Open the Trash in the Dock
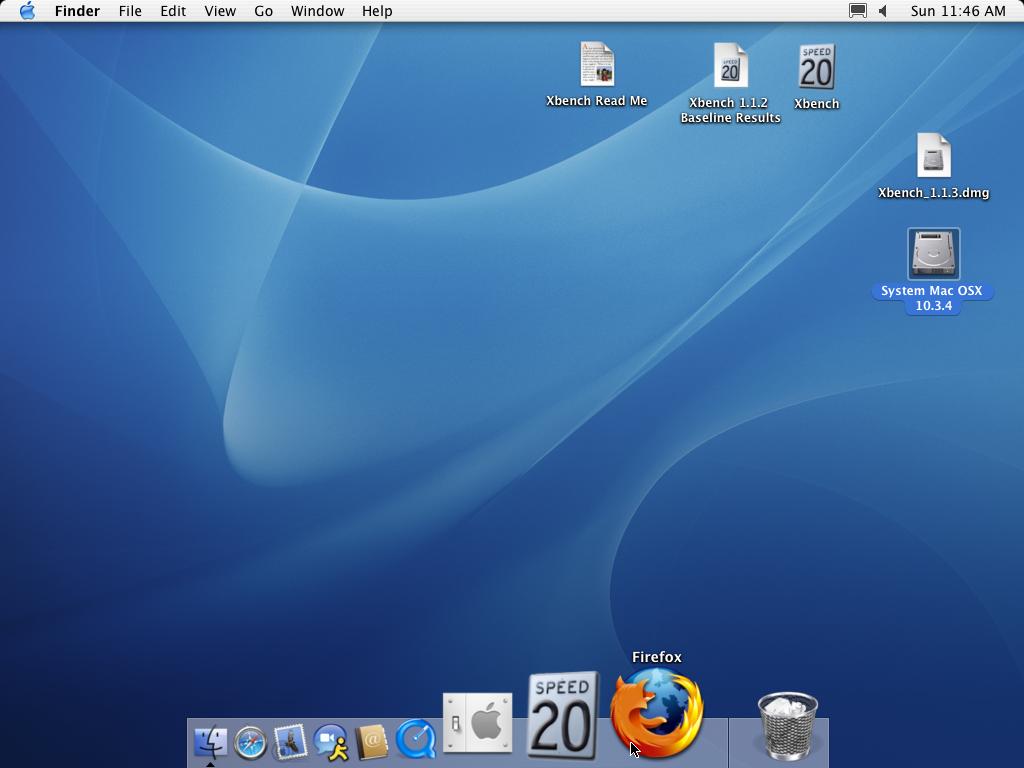 [x=788, y=726]
